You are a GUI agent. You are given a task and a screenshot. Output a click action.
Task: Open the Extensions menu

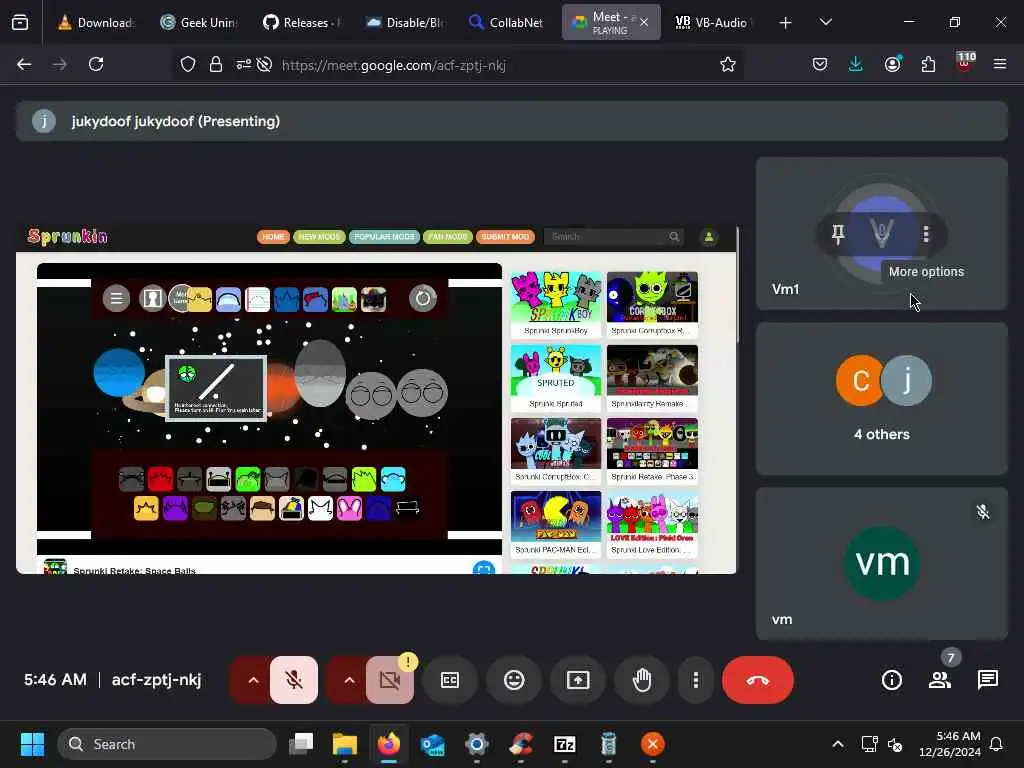pyautogui.click(x=928, y=64)
